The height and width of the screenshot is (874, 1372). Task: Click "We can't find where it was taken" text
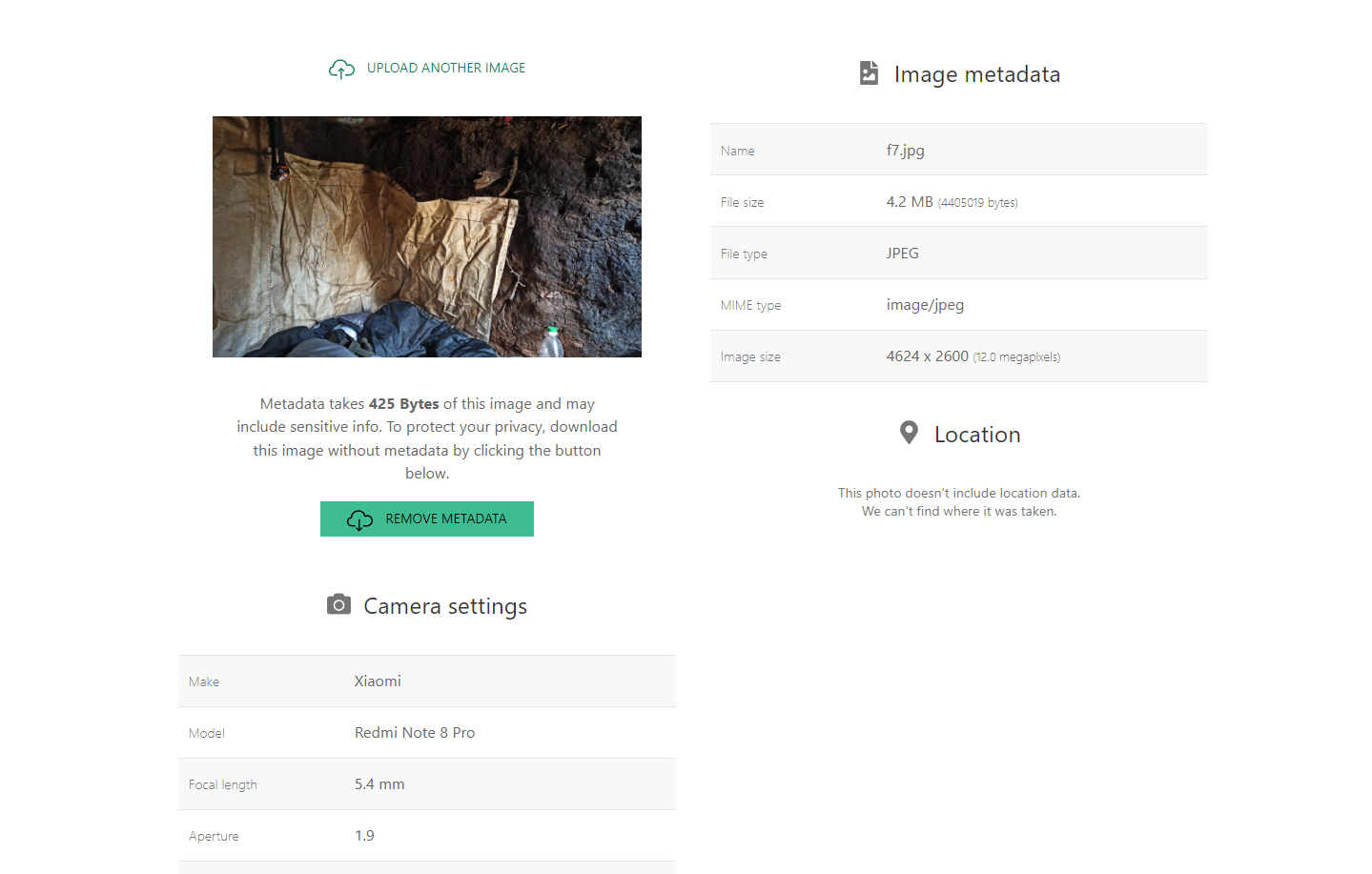point(959,512)
